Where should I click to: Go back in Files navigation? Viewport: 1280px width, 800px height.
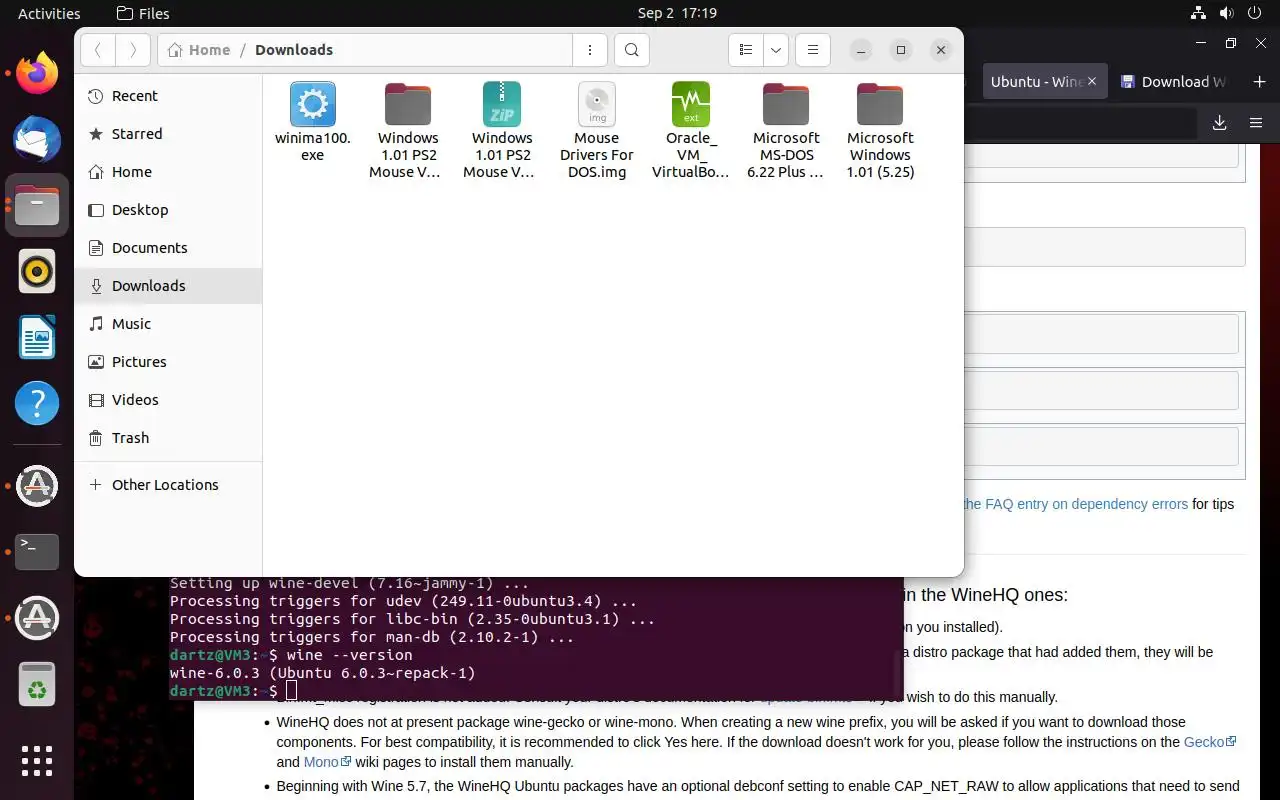(98, 50)
